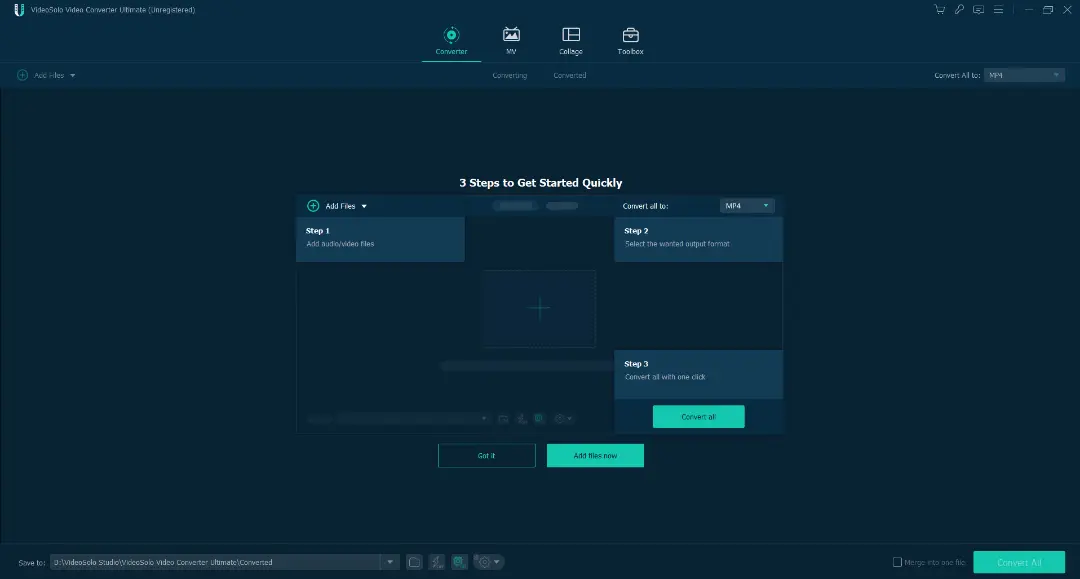Image resolution: width=1080 pixels, height=579 pixels.
Task: Click the Save to path field
Action: click(216, 562)
